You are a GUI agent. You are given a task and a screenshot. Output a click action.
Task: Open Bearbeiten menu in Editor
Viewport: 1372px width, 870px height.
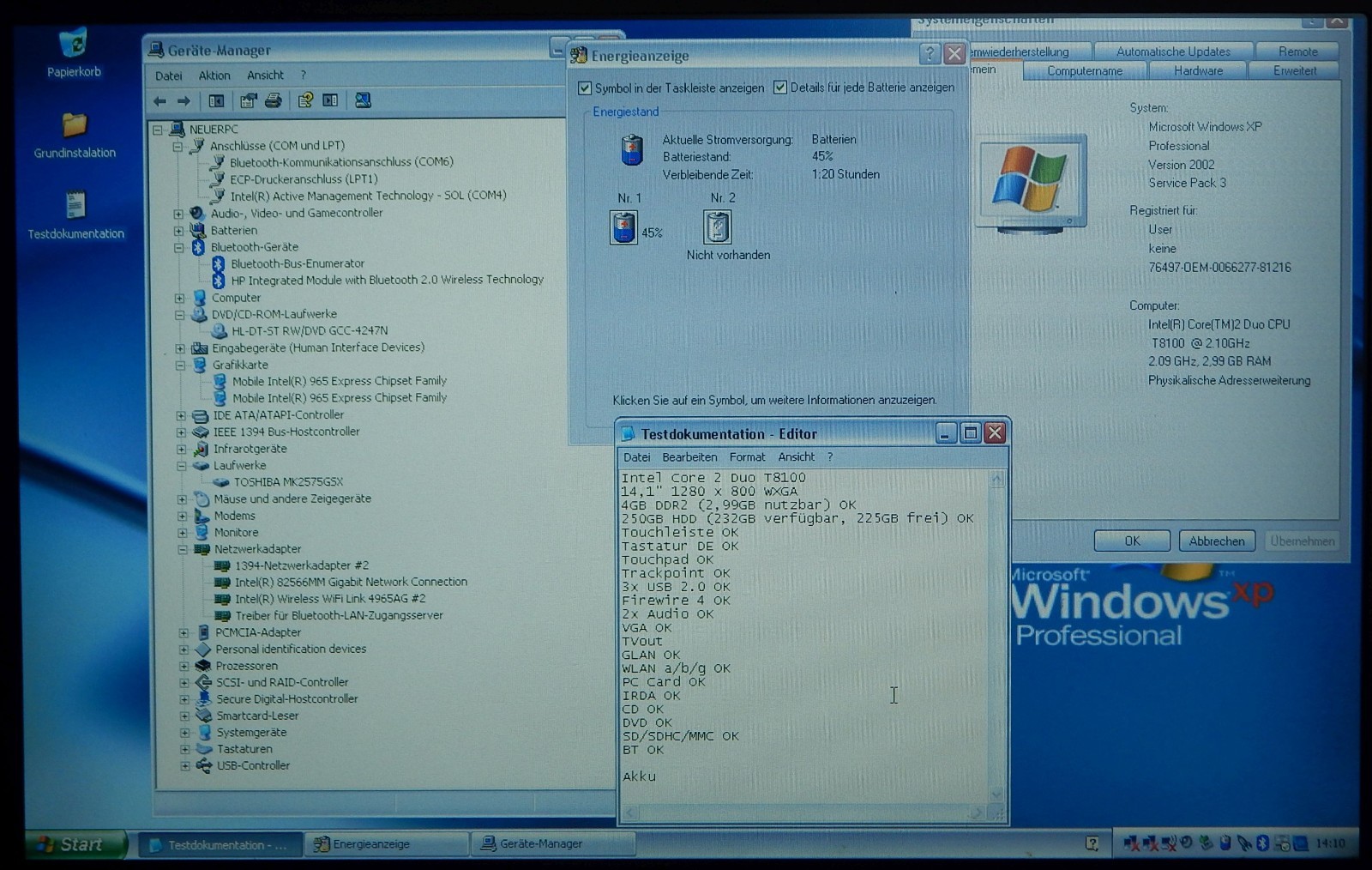(689, 457)
